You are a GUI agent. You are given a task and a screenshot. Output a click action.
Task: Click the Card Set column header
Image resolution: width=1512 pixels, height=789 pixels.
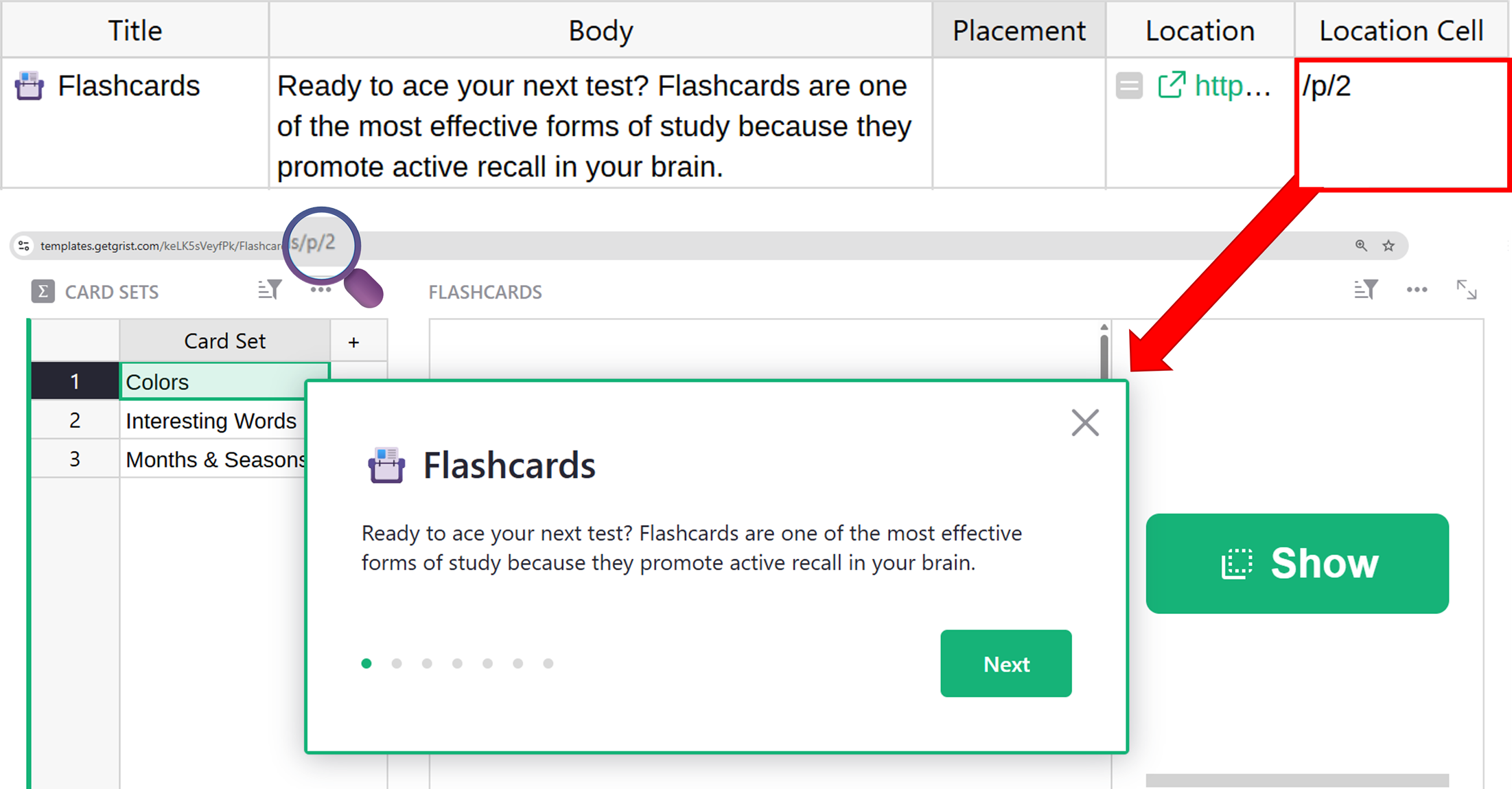coord(224,341)
